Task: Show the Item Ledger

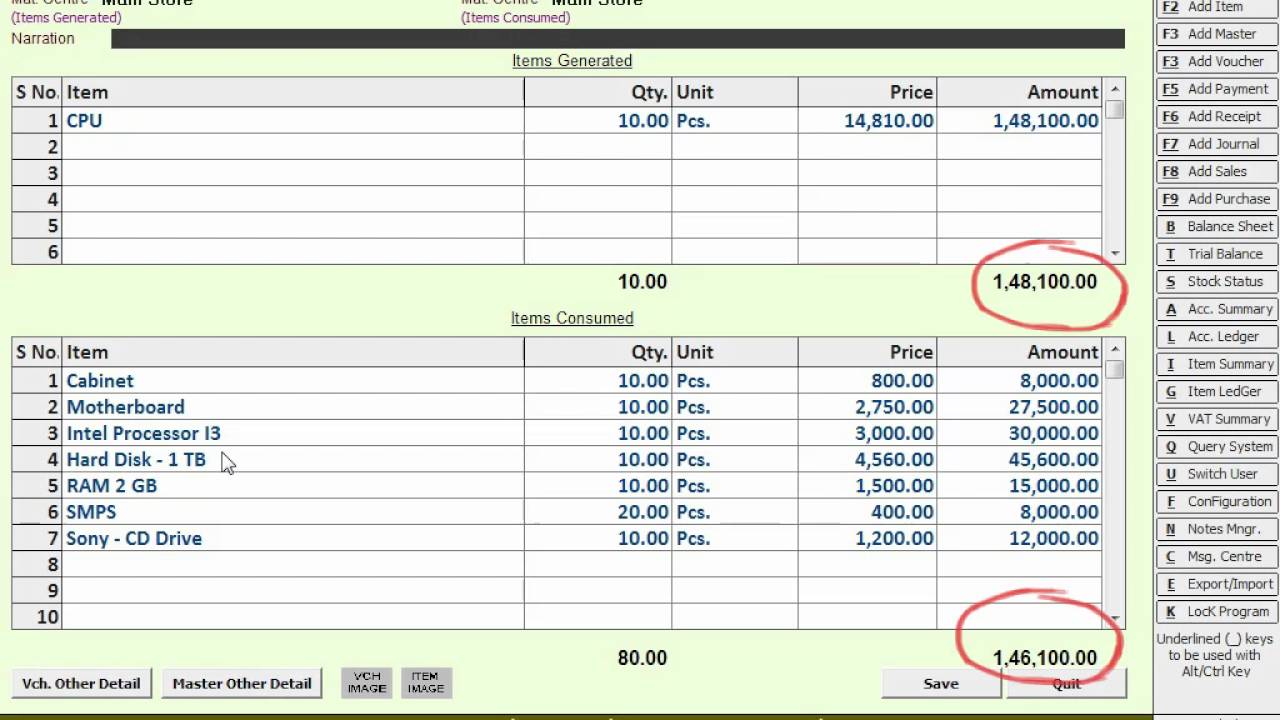Action: click(1217, 391)
